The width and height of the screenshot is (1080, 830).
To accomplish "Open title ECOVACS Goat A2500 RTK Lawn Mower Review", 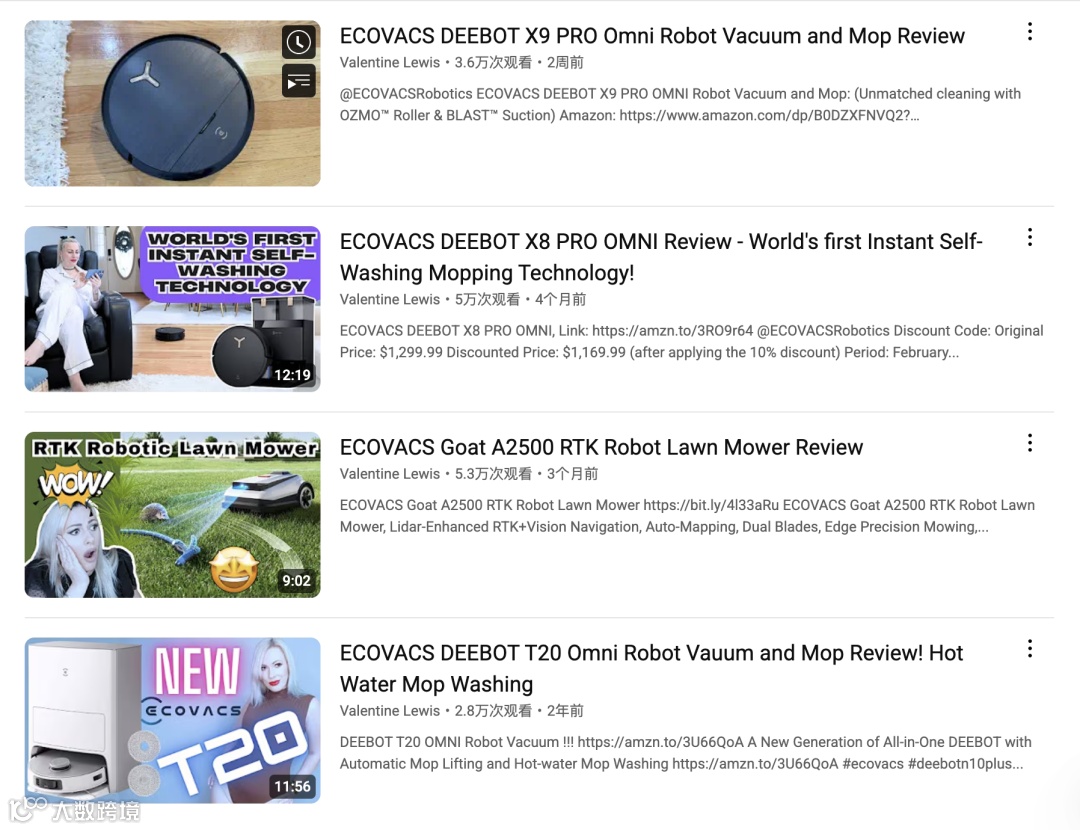I will (601, 447).
